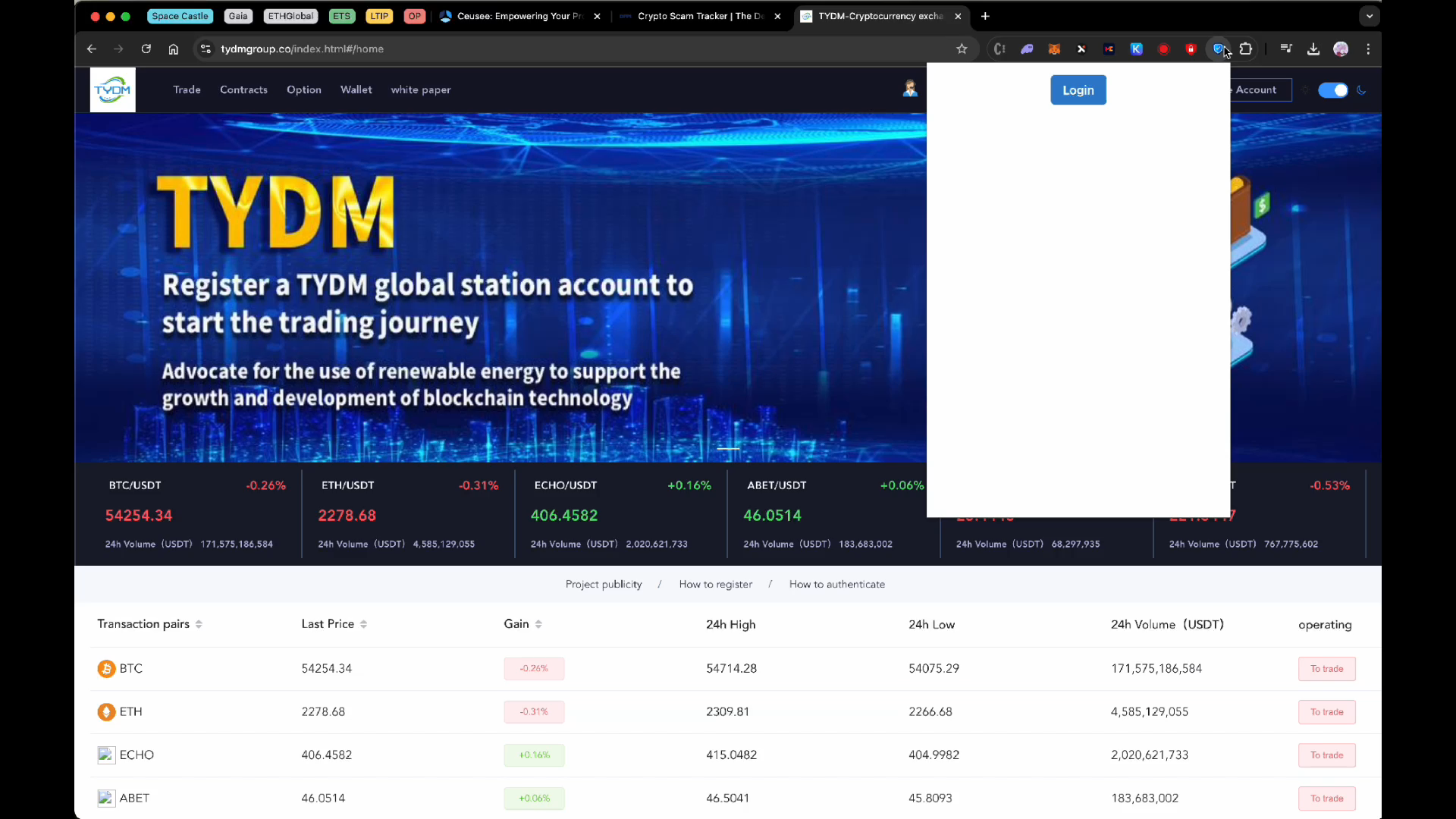Select the ECHO/USDT ticker card
1456x819 pixels.
point(621,514)
